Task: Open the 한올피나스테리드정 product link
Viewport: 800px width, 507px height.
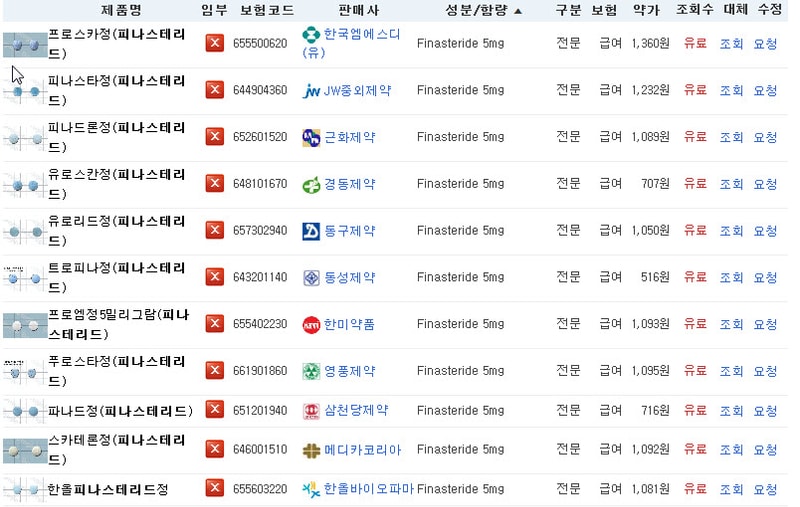Action: click(108, 489)
